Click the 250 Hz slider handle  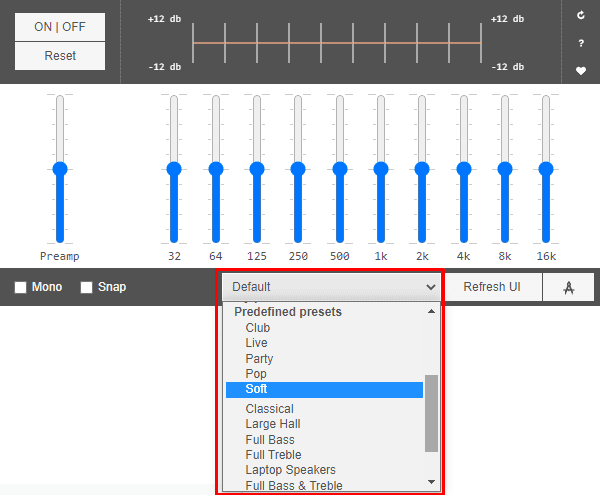pyautogui.click(x=298, y=169)
